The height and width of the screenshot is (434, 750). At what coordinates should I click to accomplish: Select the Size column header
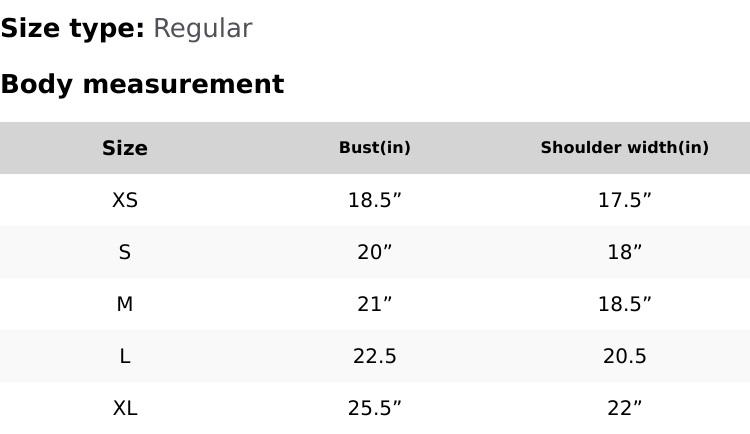pyautogui.click(x=125, y=148)
